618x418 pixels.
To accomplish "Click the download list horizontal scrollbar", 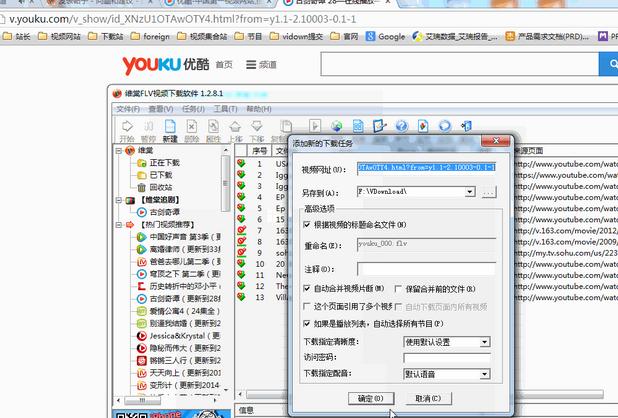I will [x=425, y=394].
